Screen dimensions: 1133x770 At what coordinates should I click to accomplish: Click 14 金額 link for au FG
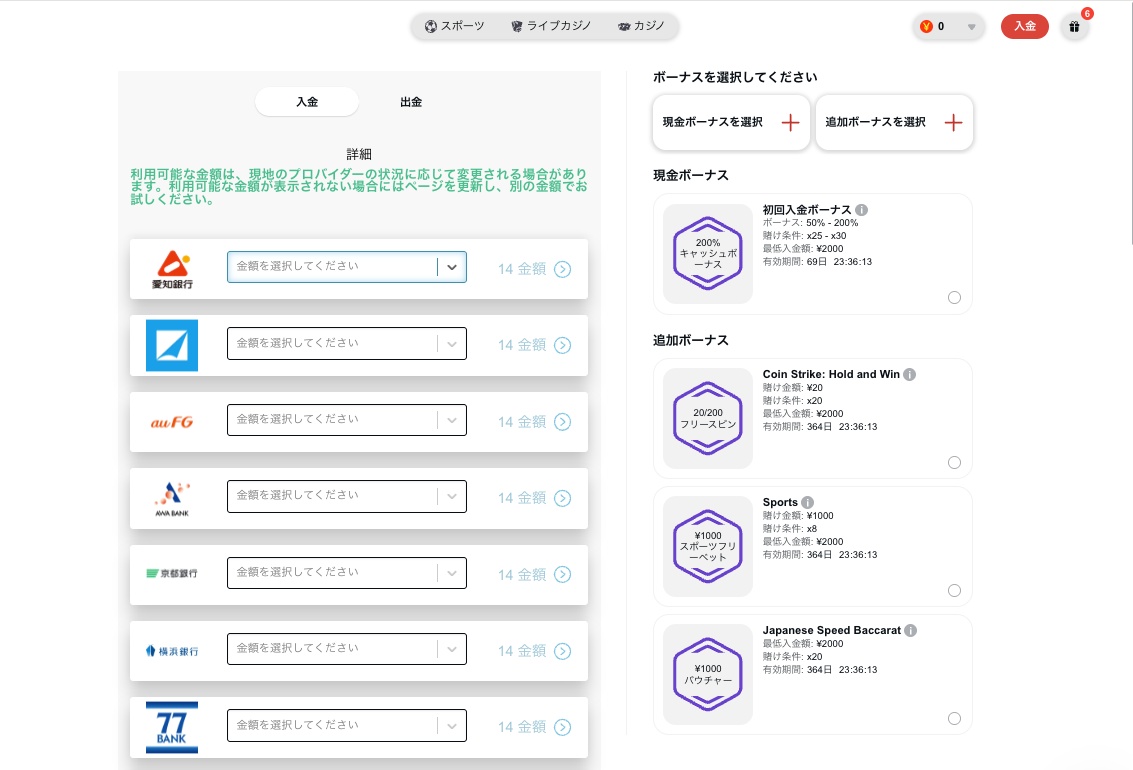[x=522, y=422]
